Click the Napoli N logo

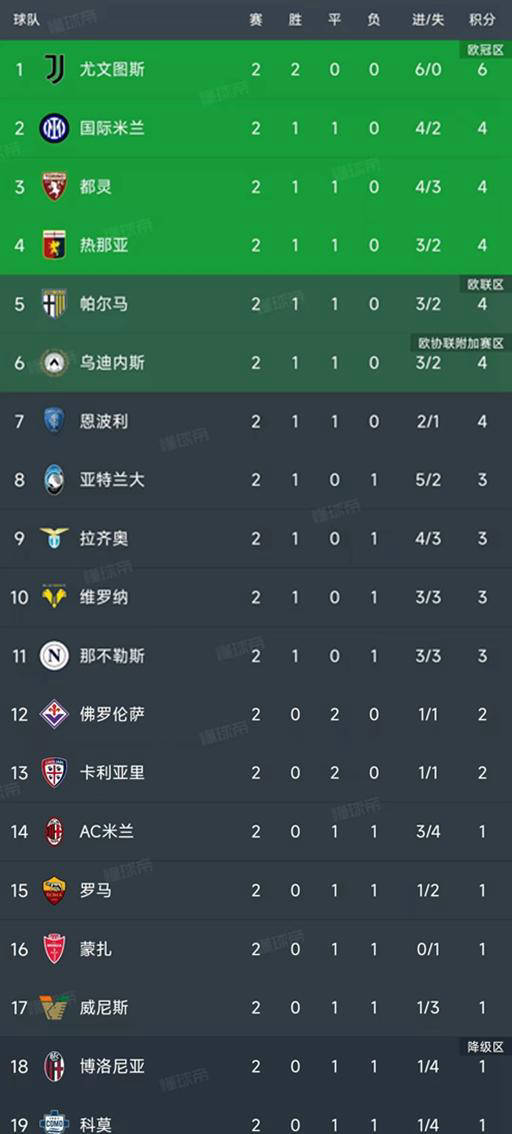click(x=55, y=655)
